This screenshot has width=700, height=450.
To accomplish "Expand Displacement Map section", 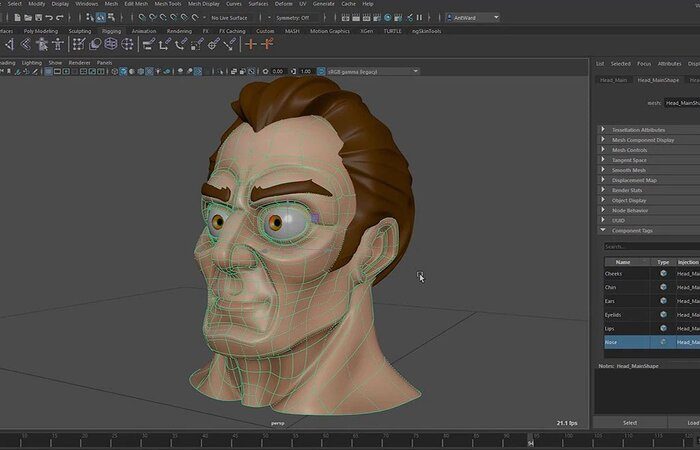I will 603,180.
